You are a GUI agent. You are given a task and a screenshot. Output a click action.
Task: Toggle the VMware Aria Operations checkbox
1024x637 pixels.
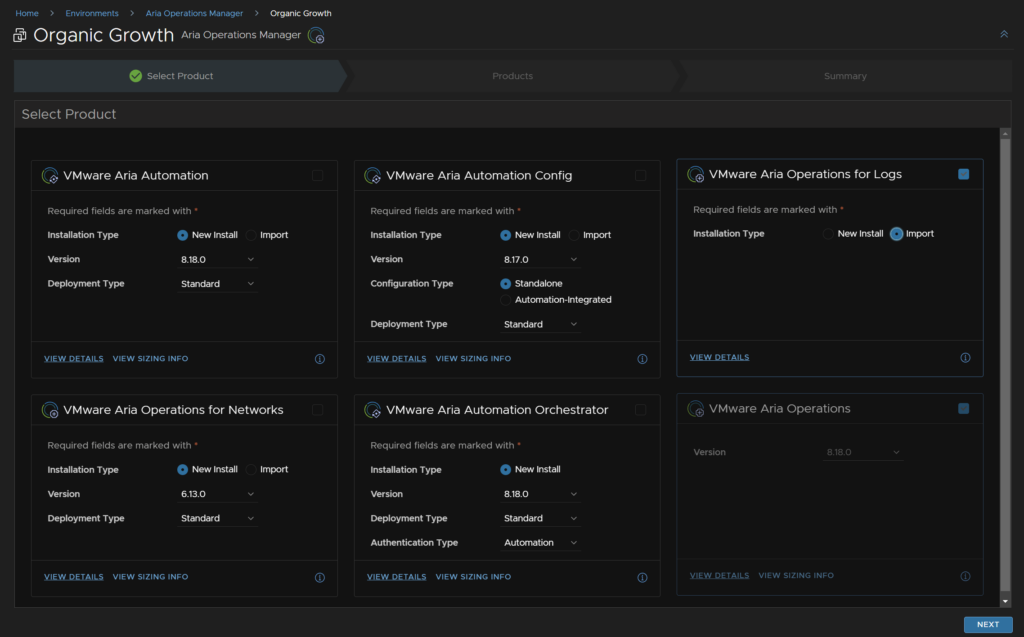(963, 408)
